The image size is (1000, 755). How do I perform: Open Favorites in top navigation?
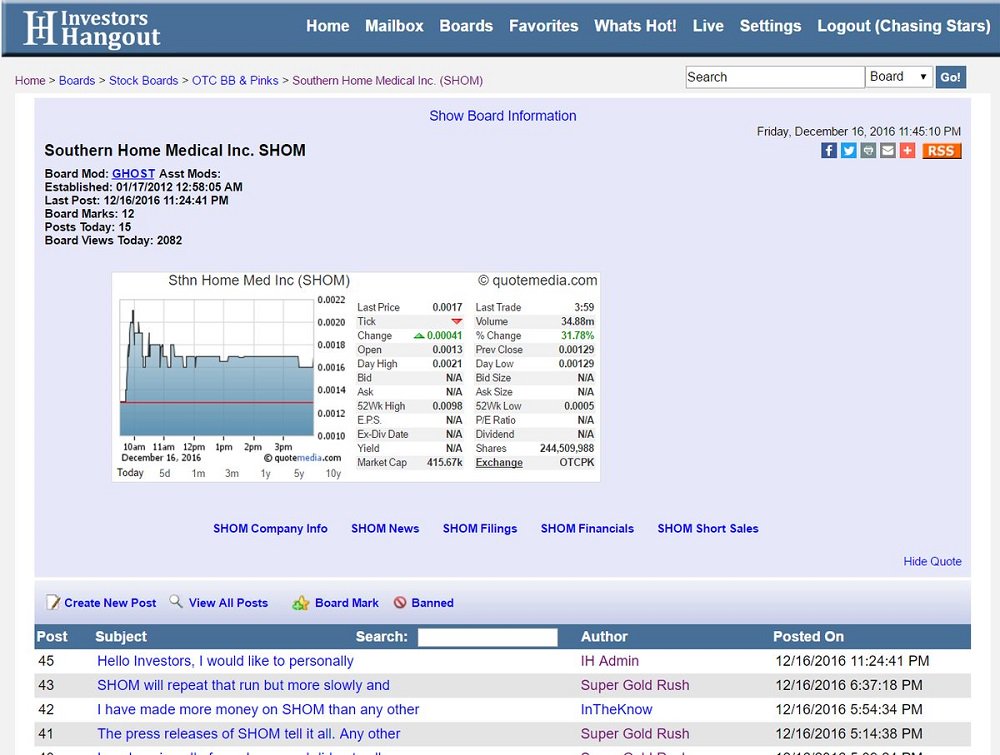[x=543, y=26]
